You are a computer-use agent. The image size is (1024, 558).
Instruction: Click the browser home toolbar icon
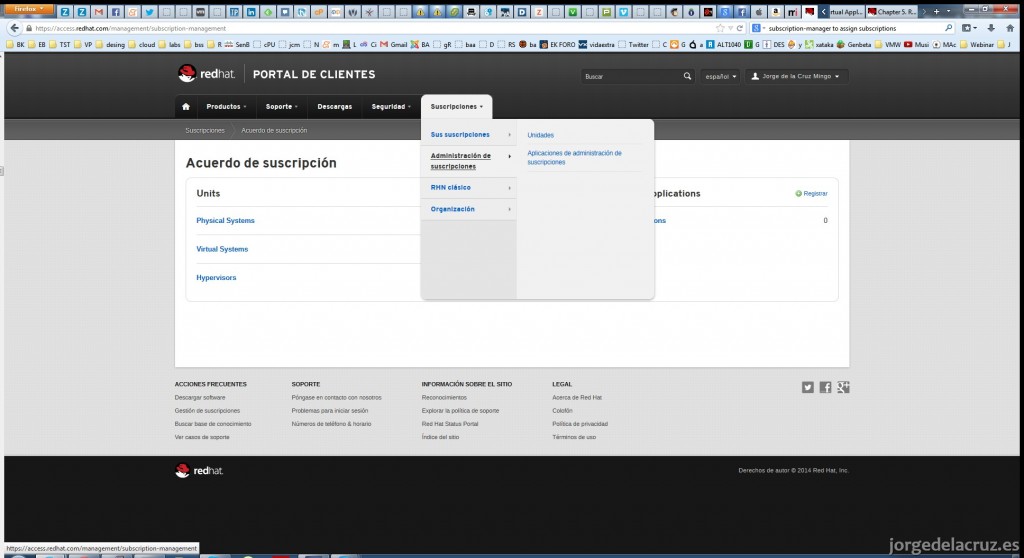click(1010, 28)
